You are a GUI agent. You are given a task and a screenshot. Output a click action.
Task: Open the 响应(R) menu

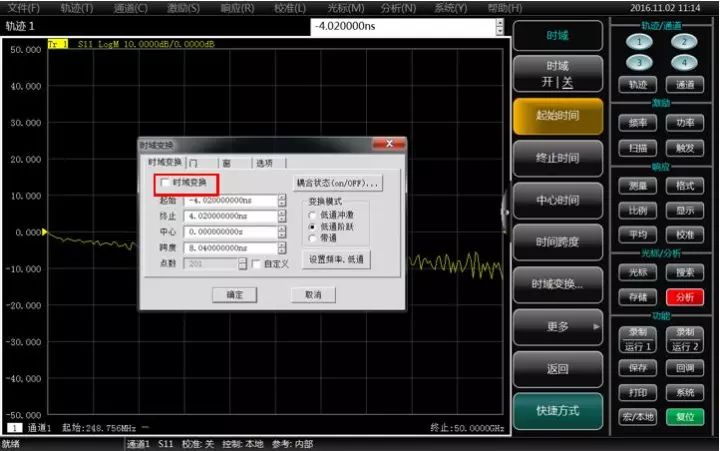pos(237,8)
